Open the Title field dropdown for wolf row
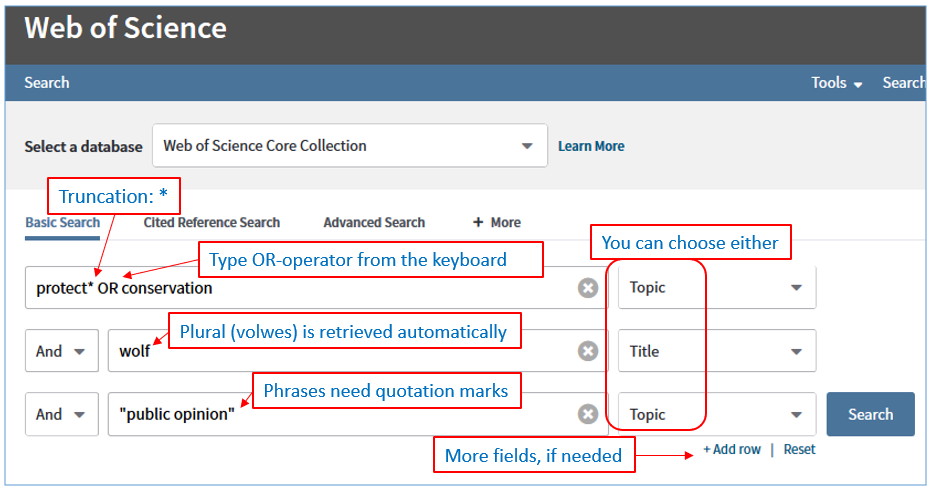930x490 pixels. coord(717,351)
